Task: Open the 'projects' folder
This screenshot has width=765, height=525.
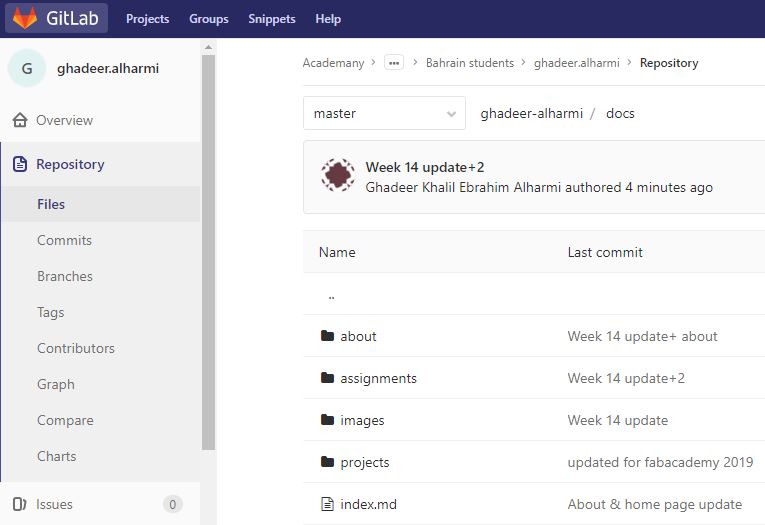Action: pos(365,463)
